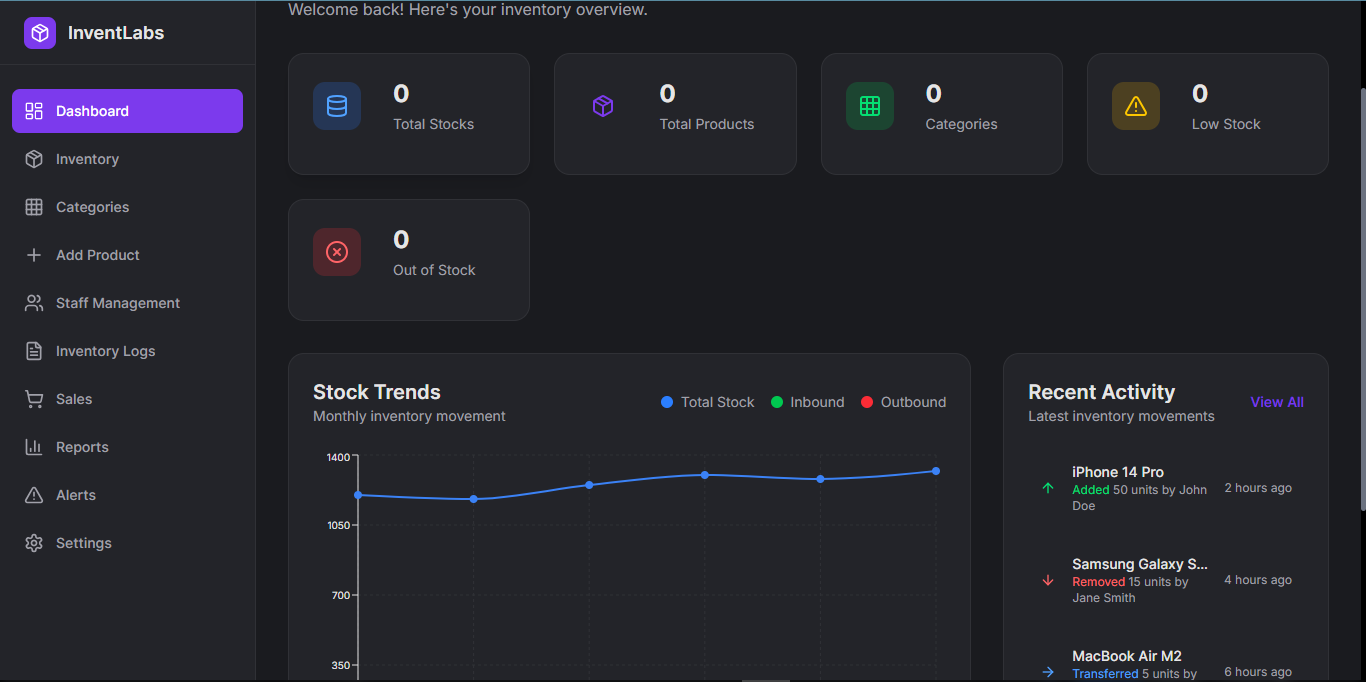Click the last data point on Stock Trends line

click(936, 471)
